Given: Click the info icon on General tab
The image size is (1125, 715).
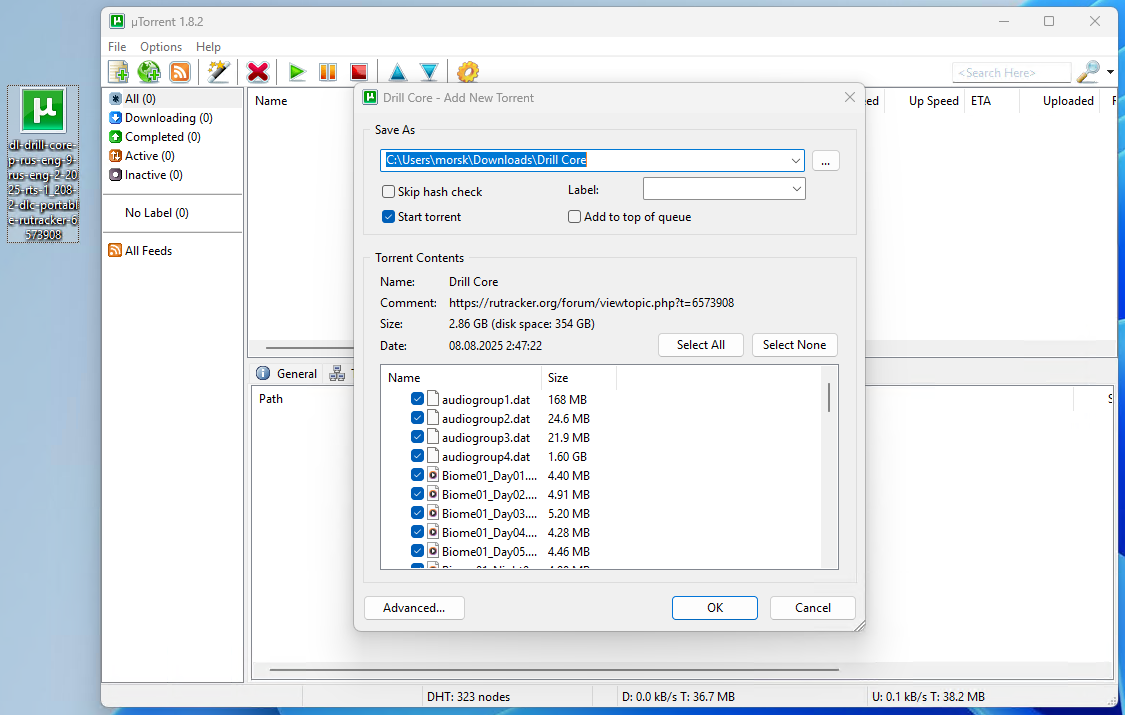Looking at the screenshot, I should coord(263,374).
